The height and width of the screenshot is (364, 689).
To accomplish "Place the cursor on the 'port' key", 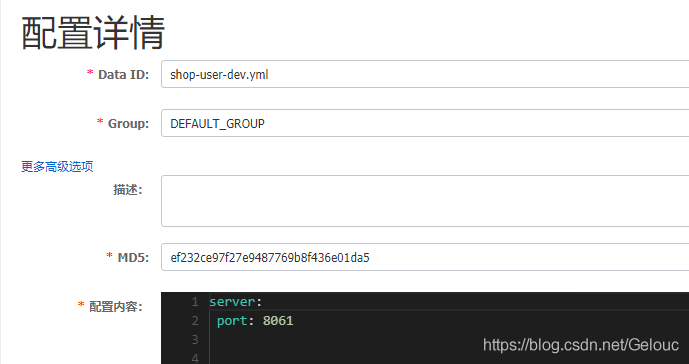I will point(232,321).
